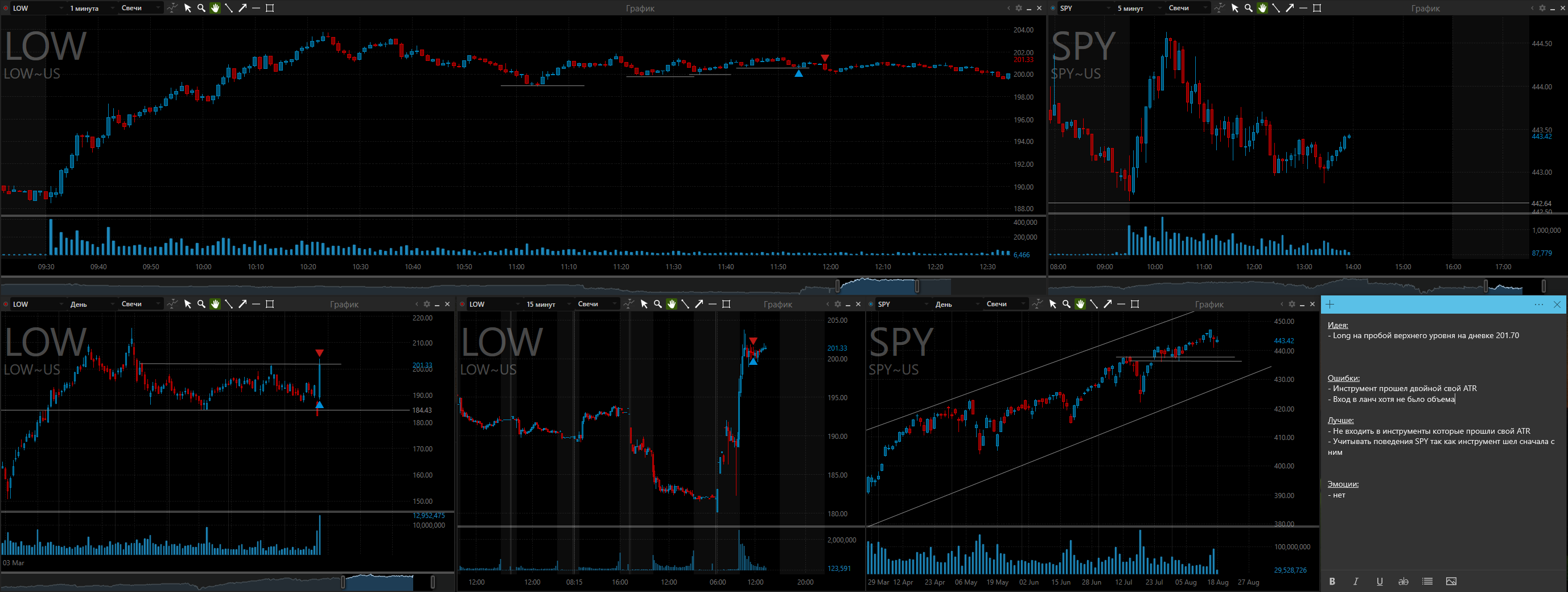Open LOW symbol dropdown in 1 минута chart
This screenshot has width=1568, height=592.
point(38,8)
